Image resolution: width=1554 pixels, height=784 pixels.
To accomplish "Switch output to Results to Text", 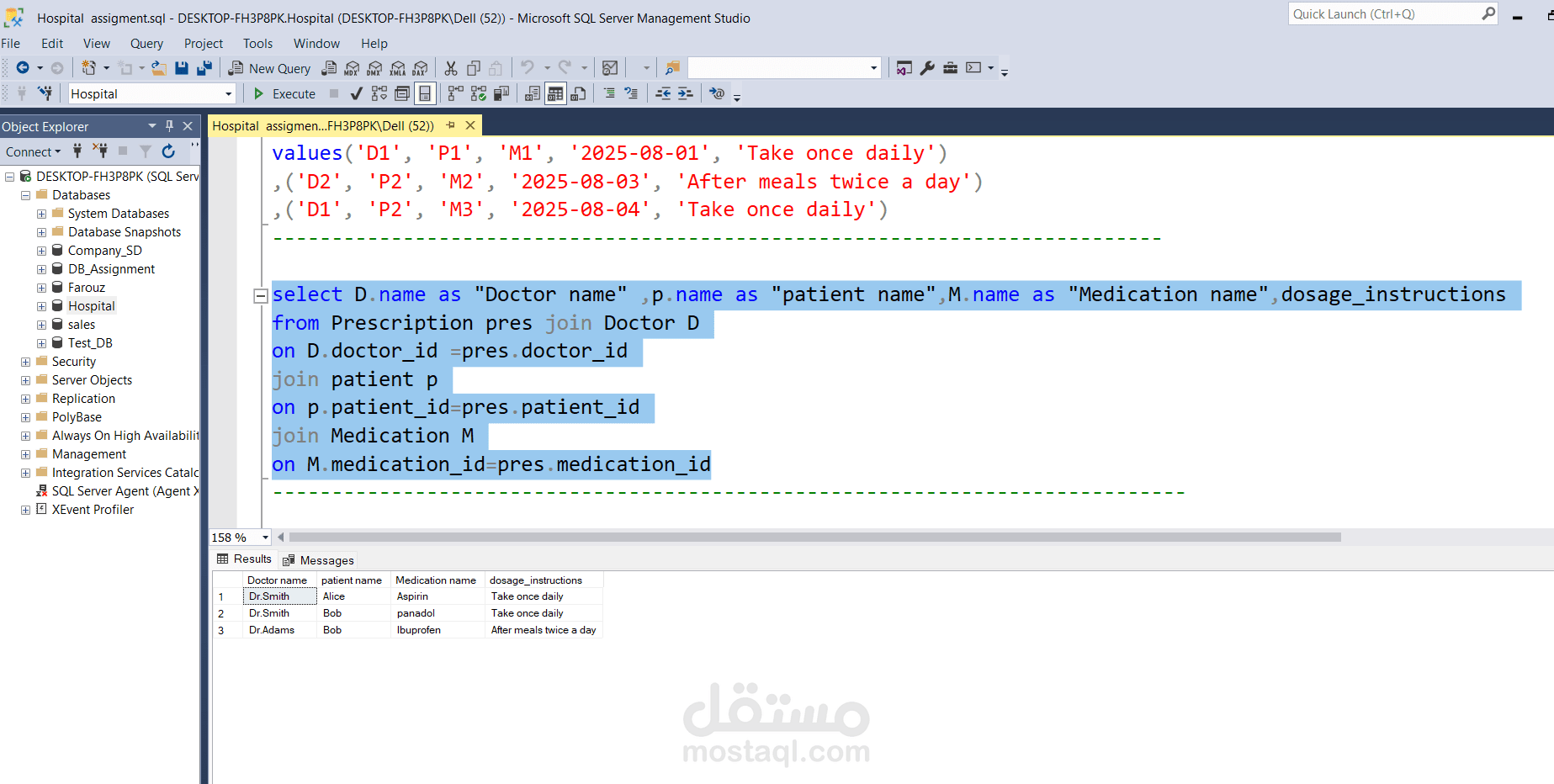I will pyautogui.click(x=533, y=93).
